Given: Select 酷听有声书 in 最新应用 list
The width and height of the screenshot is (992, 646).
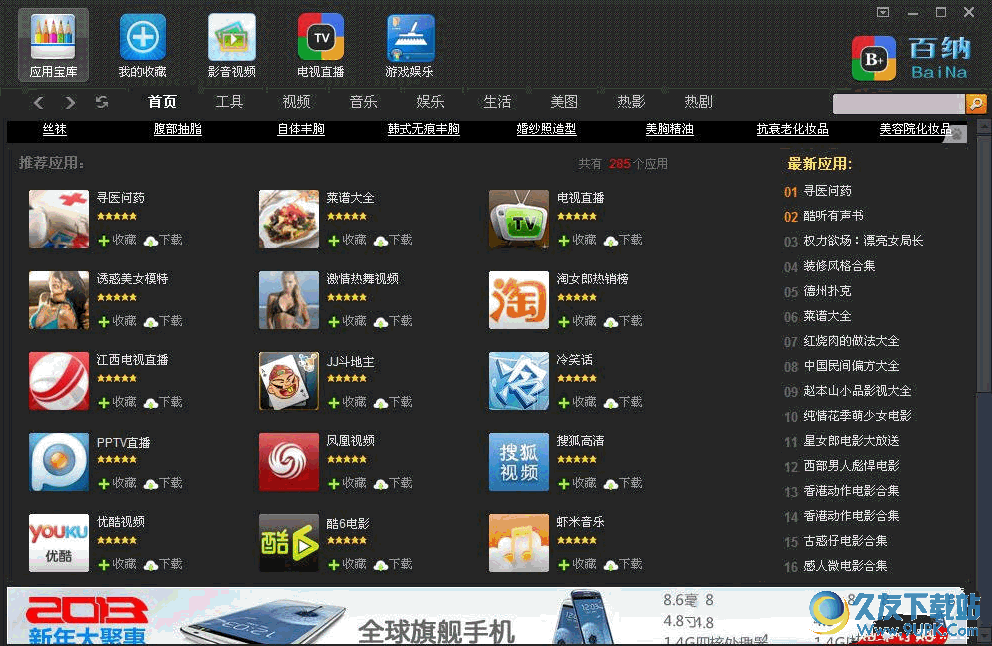Looking at the screenshot, I should point(833,216).
